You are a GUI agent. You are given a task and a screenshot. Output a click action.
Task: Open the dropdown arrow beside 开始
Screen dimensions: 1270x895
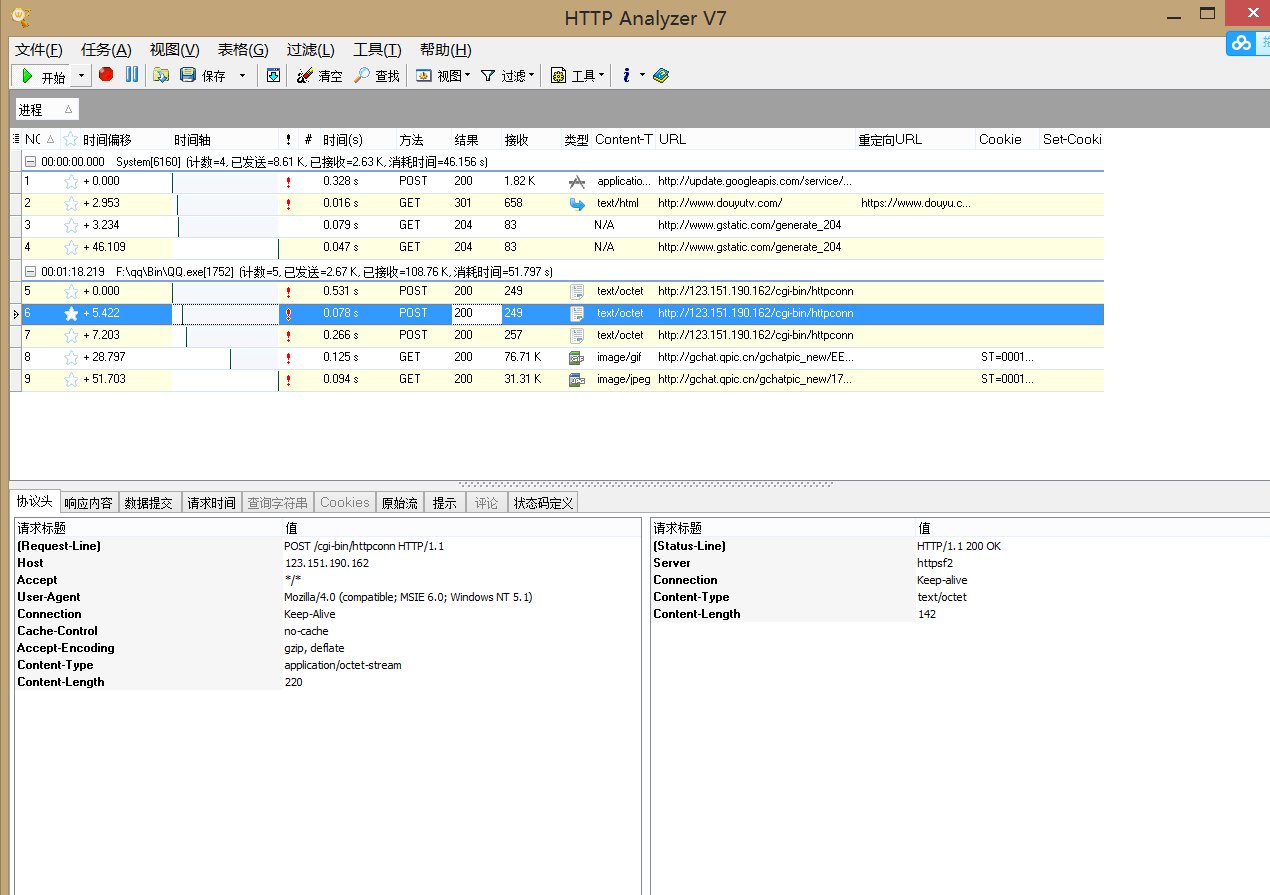[81, 76]
